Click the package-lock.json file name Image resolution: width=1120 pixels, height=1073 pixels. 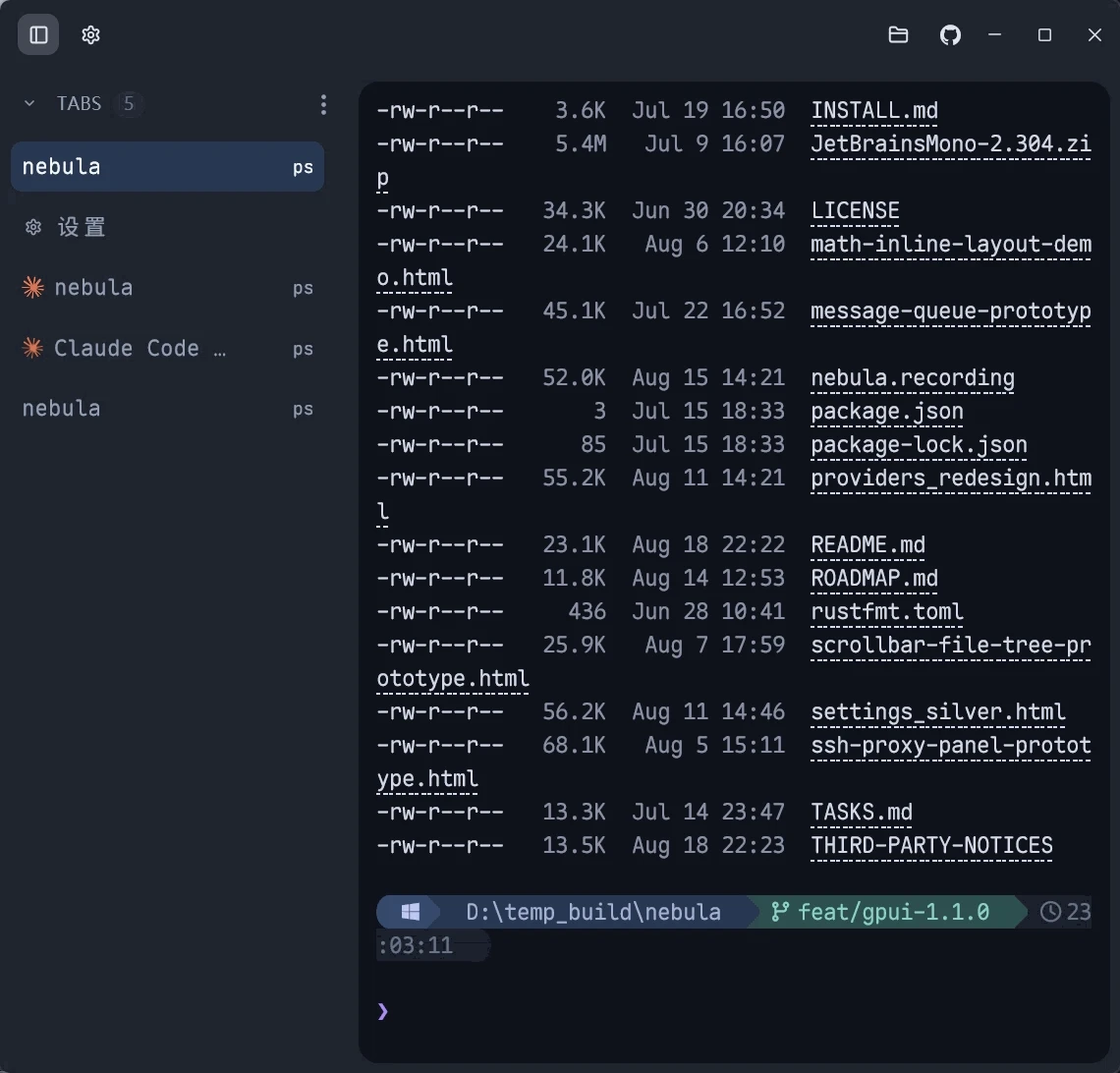coord(920,445)
